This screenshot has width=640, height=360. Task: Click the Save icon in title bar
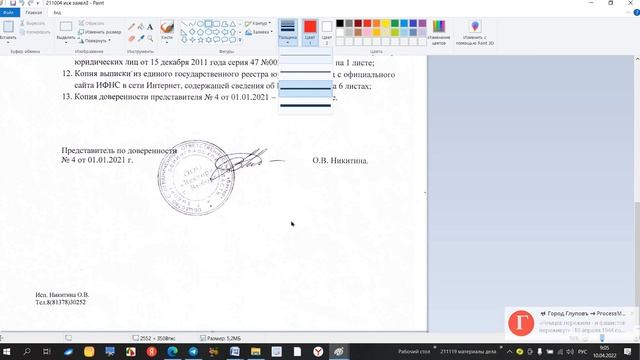click(13, 3)
